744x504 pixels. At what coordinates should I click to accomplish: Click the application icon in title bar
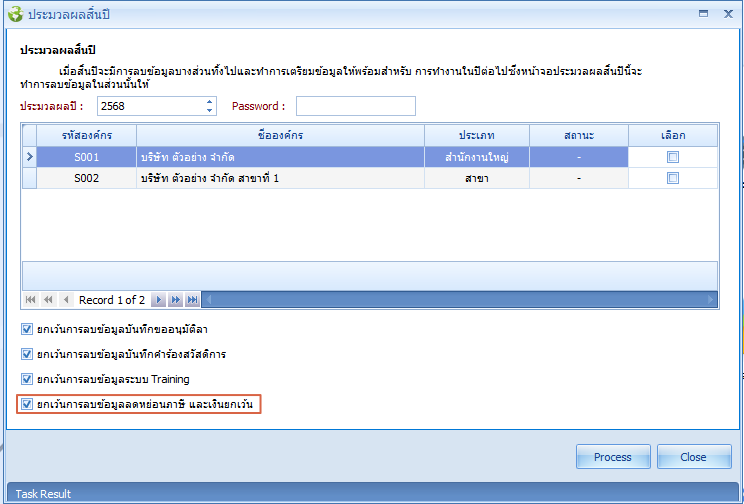click(15, 14)
